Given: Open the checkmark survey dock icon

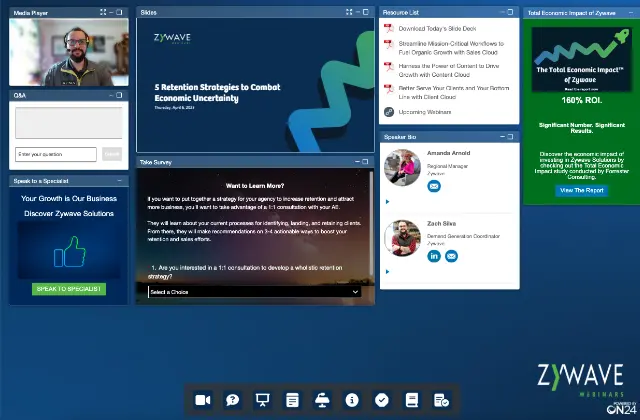Looking at the screenshot, I should coord(382,400).
